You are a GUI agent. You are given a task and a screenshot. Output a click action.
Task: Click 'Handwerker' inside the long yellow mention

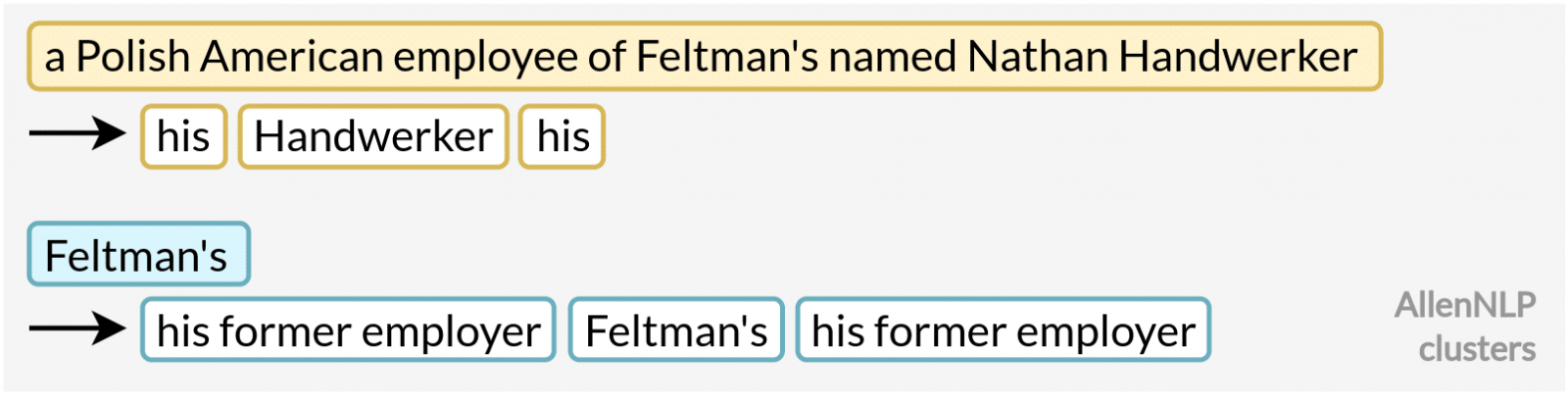pyautogui.click(x=1239, y=57)
